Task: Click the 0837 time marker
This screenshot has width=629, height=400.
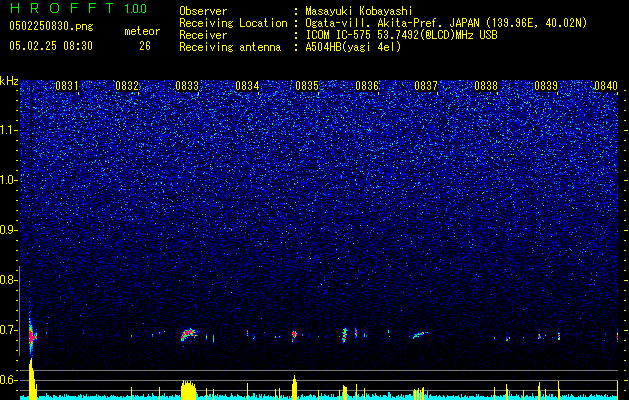Action: pos(426,86)
